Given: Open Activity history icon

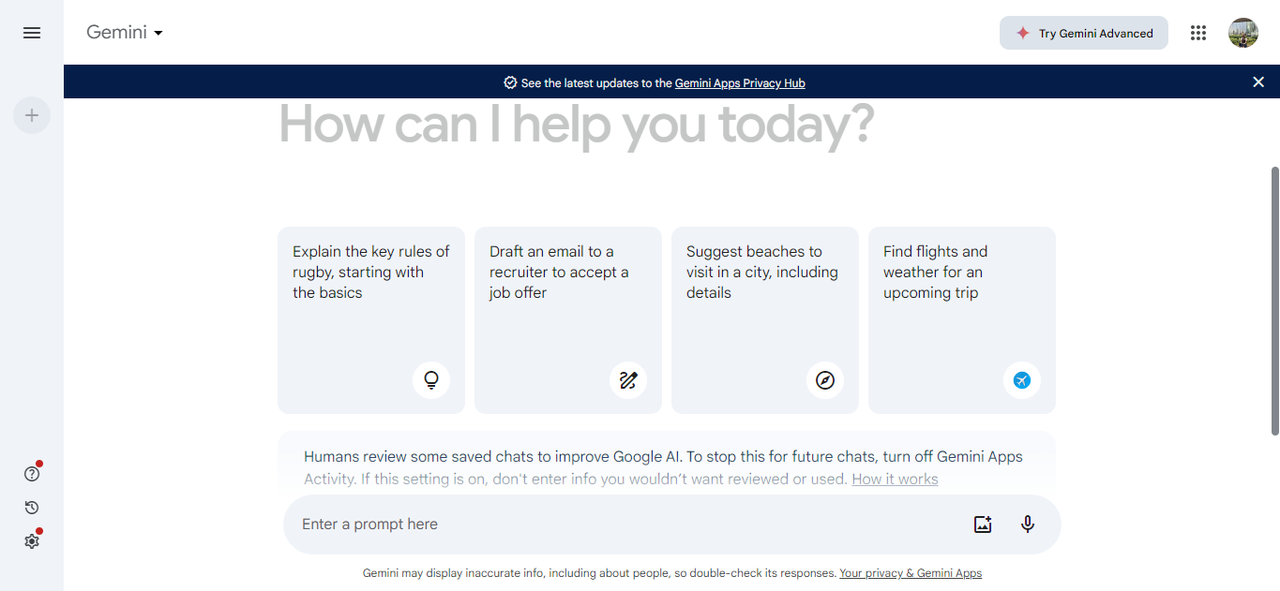Looking at the screenshot, I should pos(31,508).
